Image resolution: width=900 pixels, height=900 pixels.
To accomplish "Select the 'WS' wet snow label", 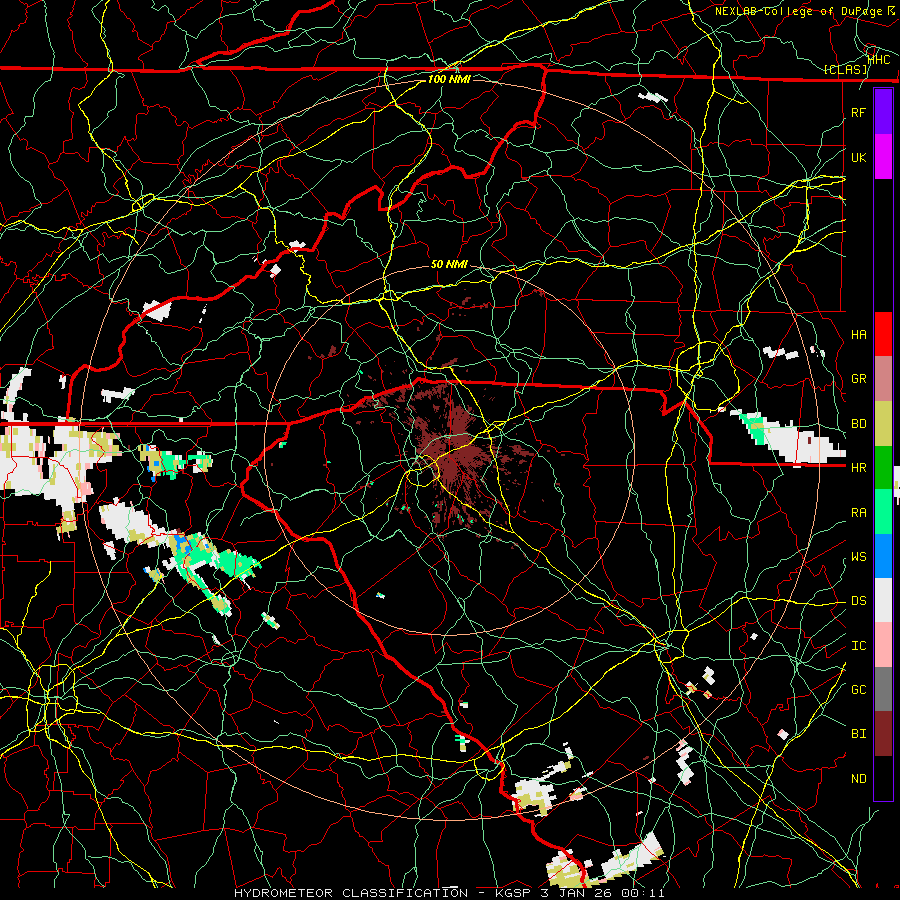I will (858, 556).
